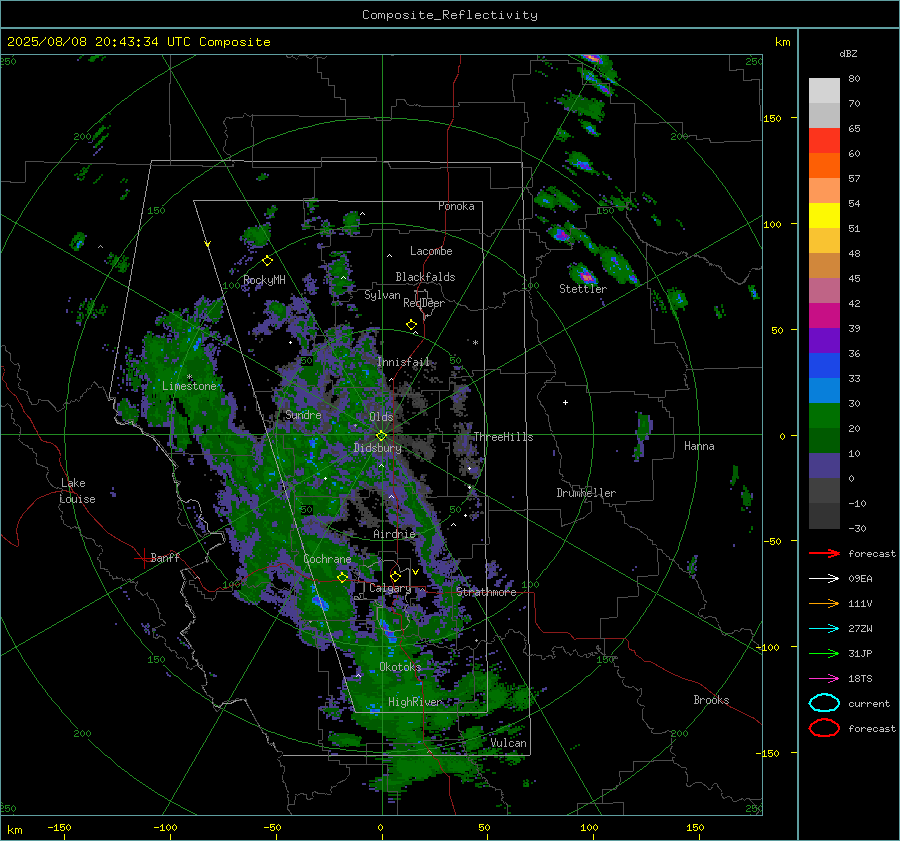Screen dimensions: 900x841
Task: Click the Limestone label
Action: point(189,386)
